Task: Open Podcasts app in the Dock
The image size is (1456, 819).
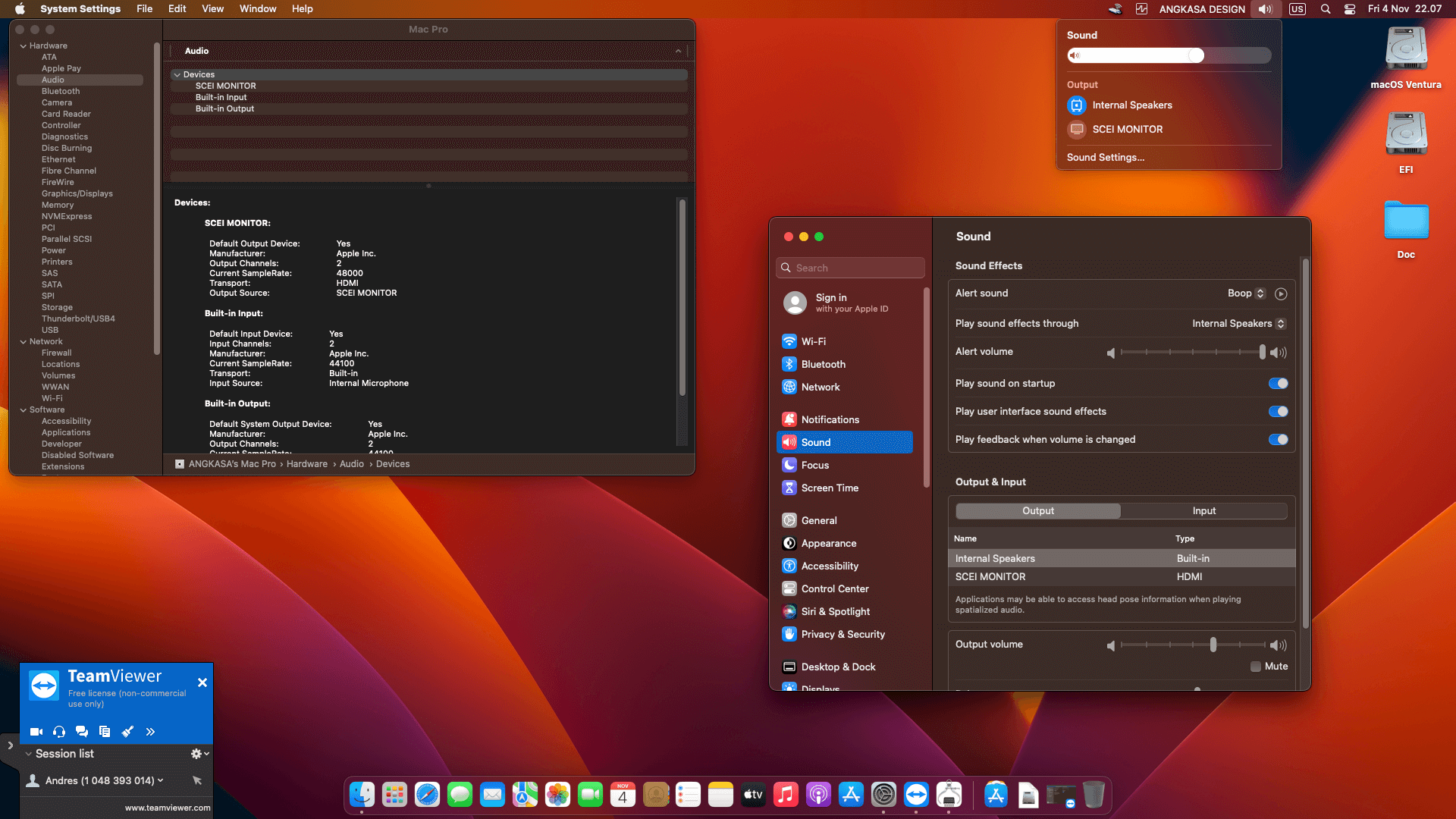Action: (818, 794)
